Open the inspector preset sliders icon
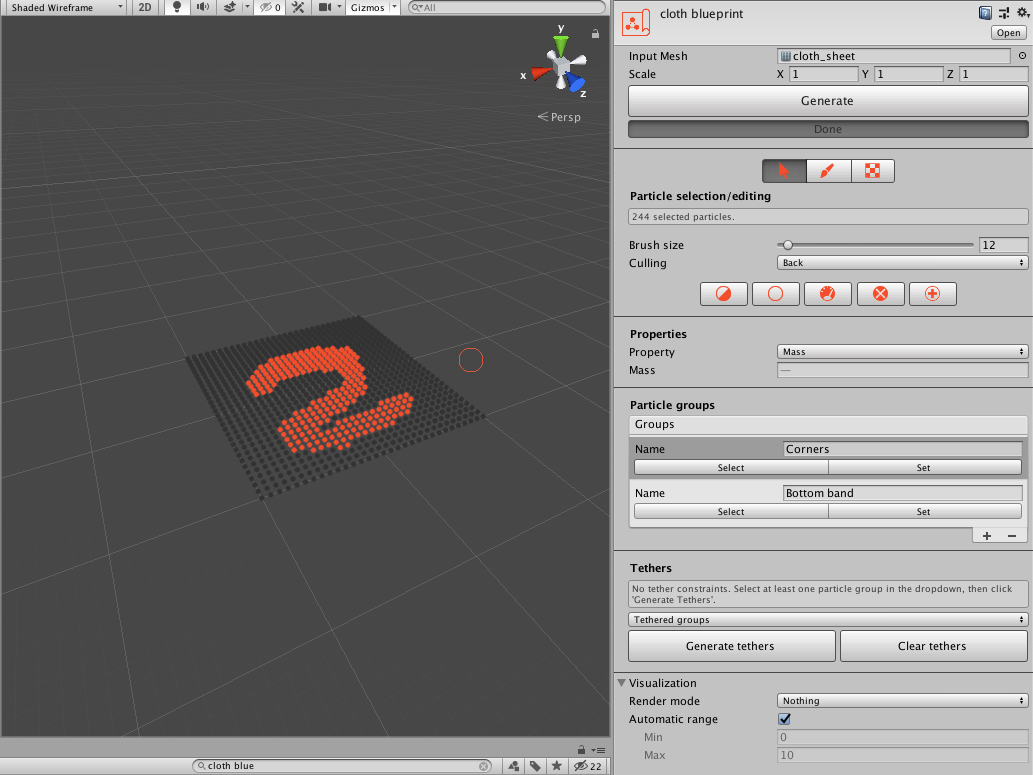1033x775 pixels. (x=1004, y=13)
